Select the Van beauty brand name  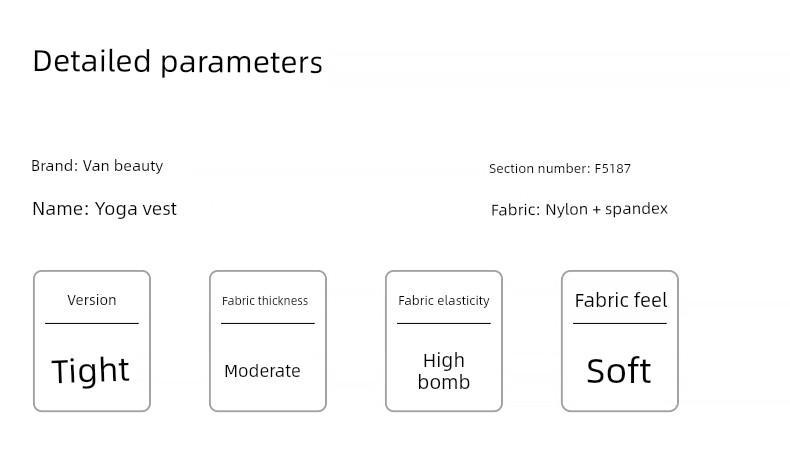pyautogui.click(x=122, y=166)
